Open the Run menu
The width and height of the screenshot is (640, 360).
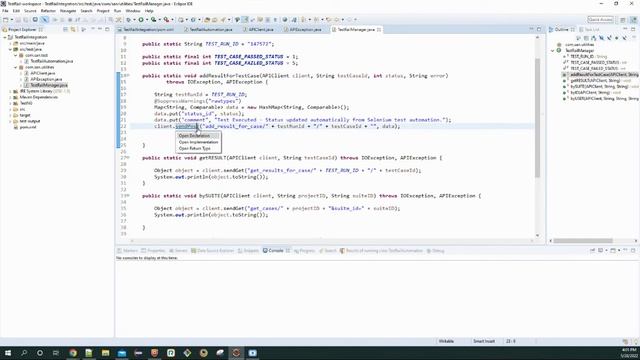point(117,11)
